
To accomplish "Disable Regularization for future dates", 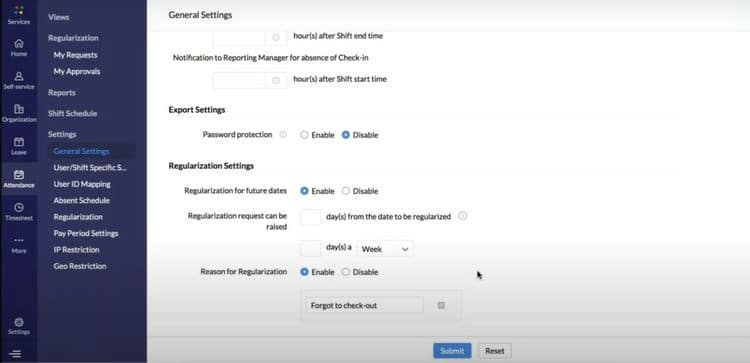I will tap(346, 191).
